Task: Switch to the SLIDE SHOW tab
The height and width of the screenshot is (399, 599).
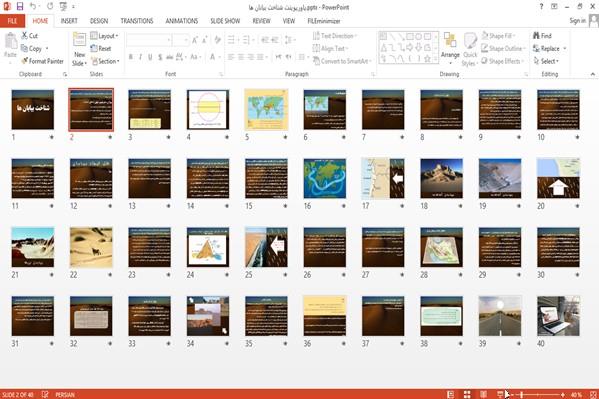Action: click(x=225, y=21)
